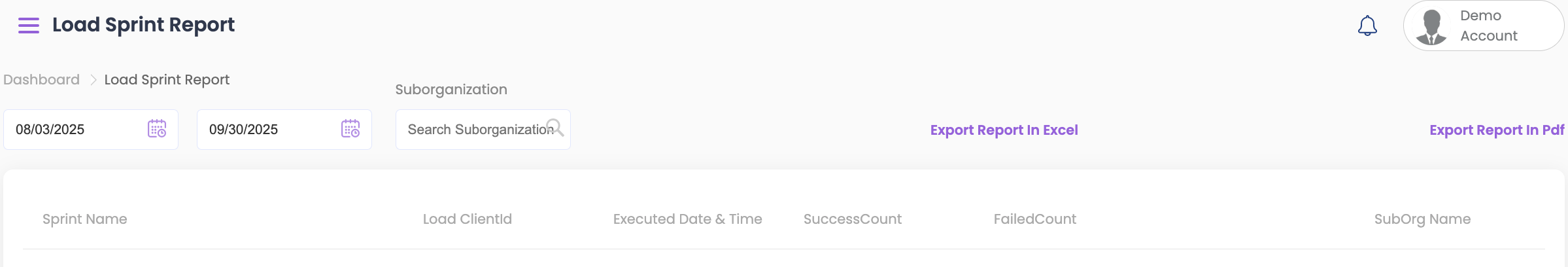This screenshot has width=1568, height=267.
Task: Click the start date field 08/03/2025
Action: coord(72,130)
